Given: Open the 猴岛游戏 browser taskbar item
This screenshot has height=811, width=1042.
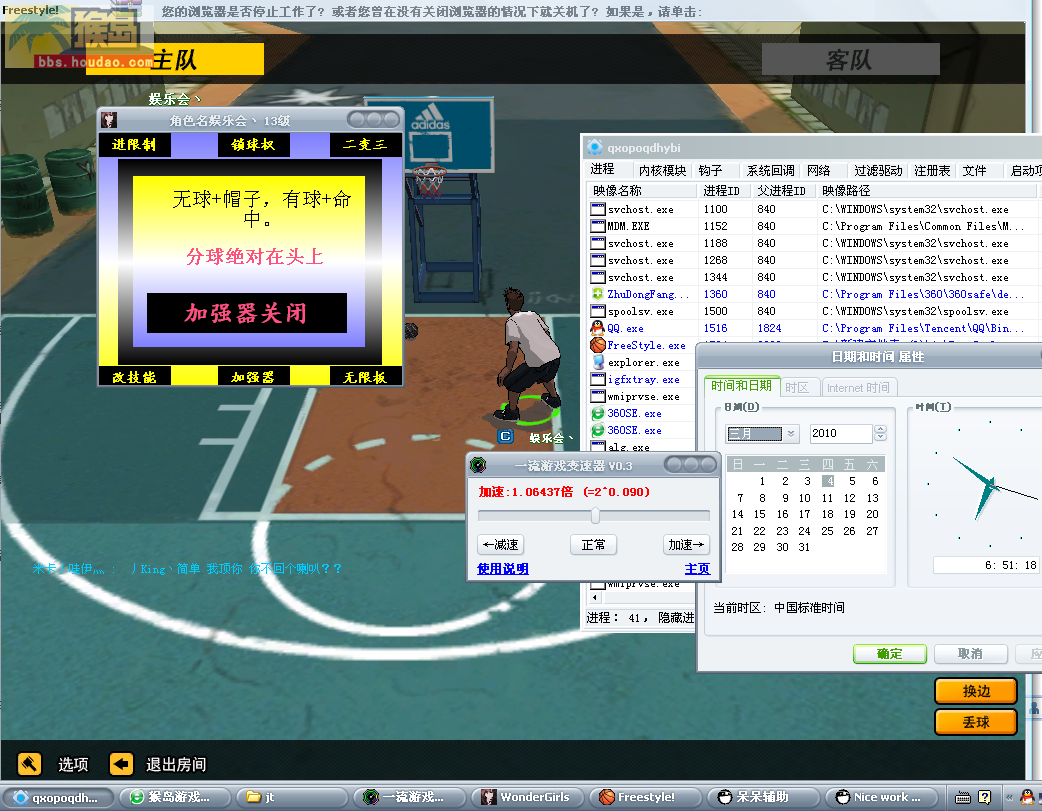Looking at the screenshot, I should [175, 797].
